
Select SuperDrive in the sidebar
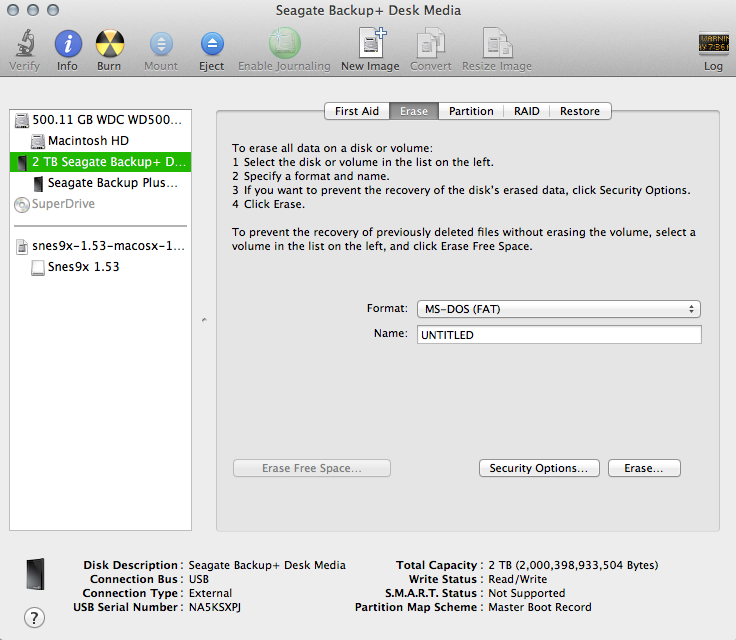(x=100, y=204)
